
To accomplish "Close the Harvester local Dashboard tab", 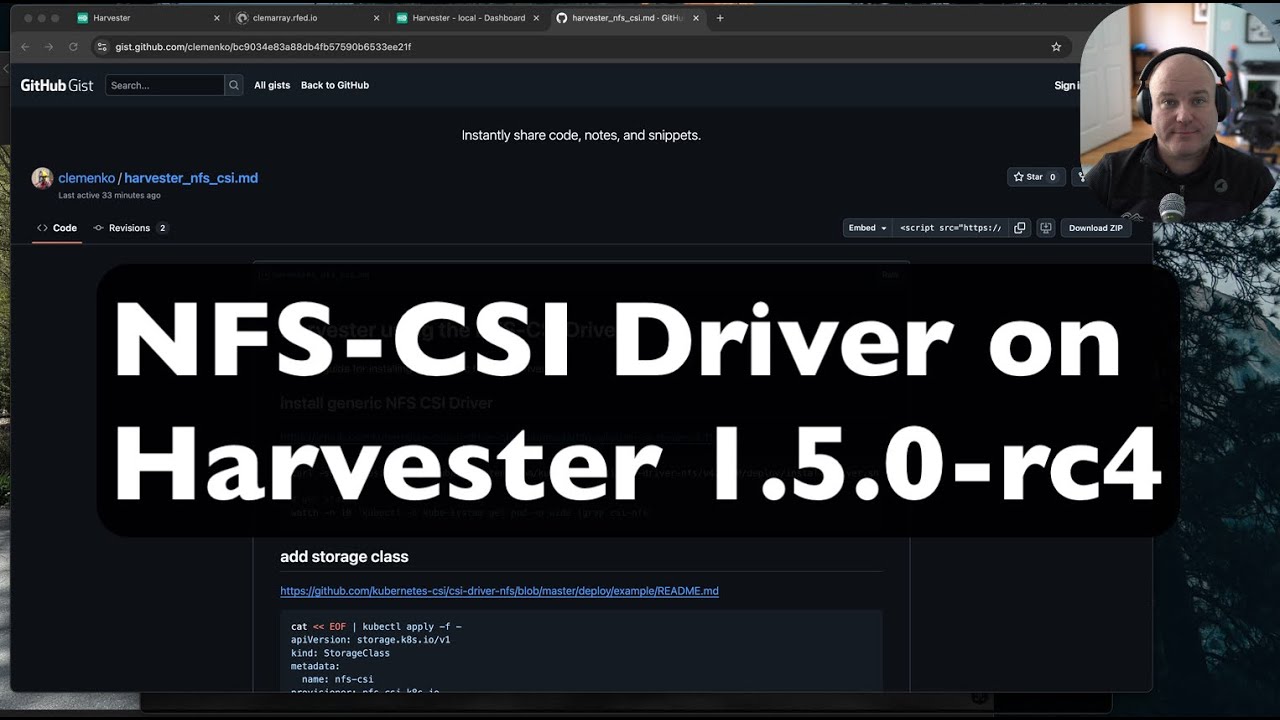I will click(x=537, y=18).
